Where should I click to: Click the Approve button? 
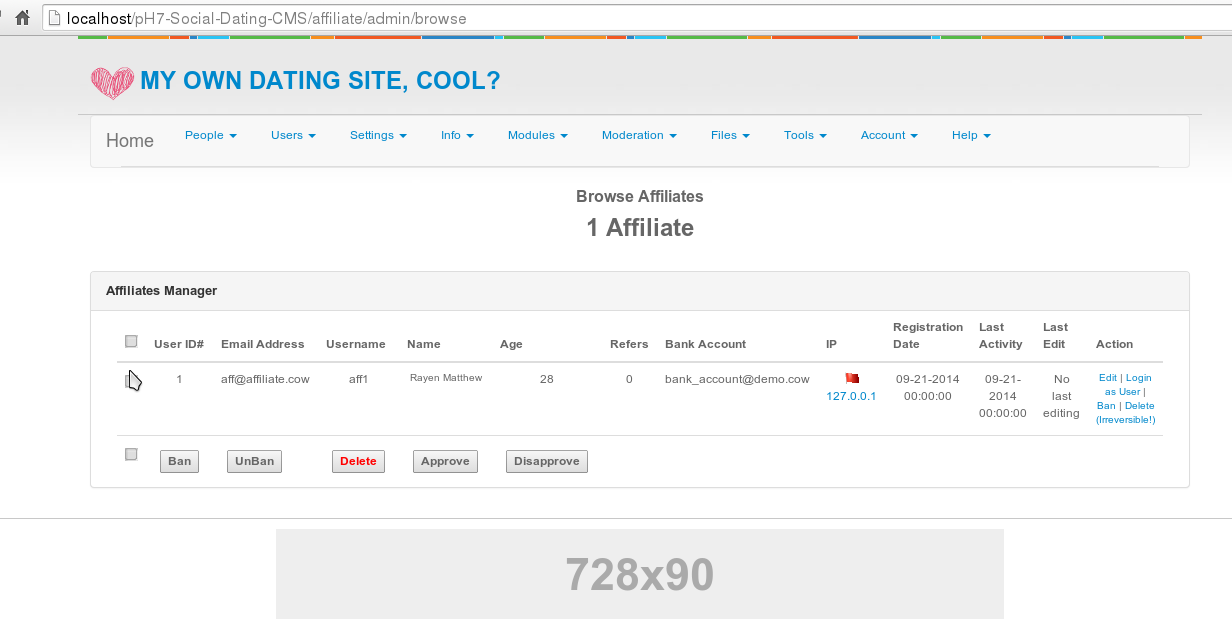click(x=445, y=461)
